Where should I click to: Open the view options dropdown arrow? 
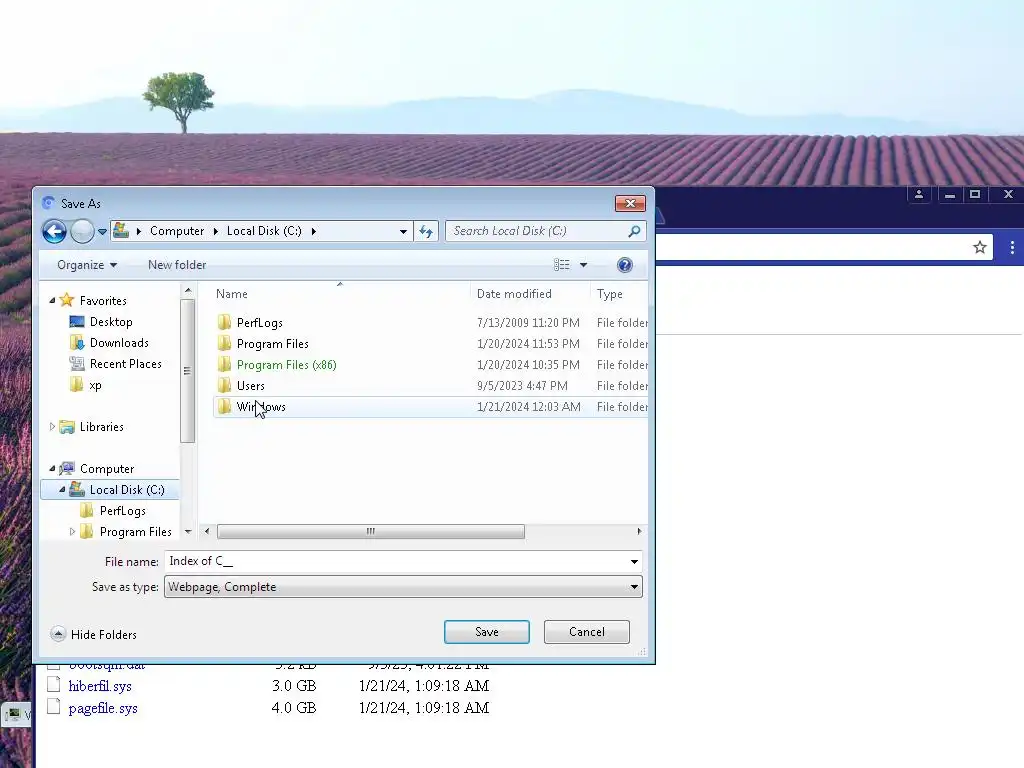(x=584, y=265)
